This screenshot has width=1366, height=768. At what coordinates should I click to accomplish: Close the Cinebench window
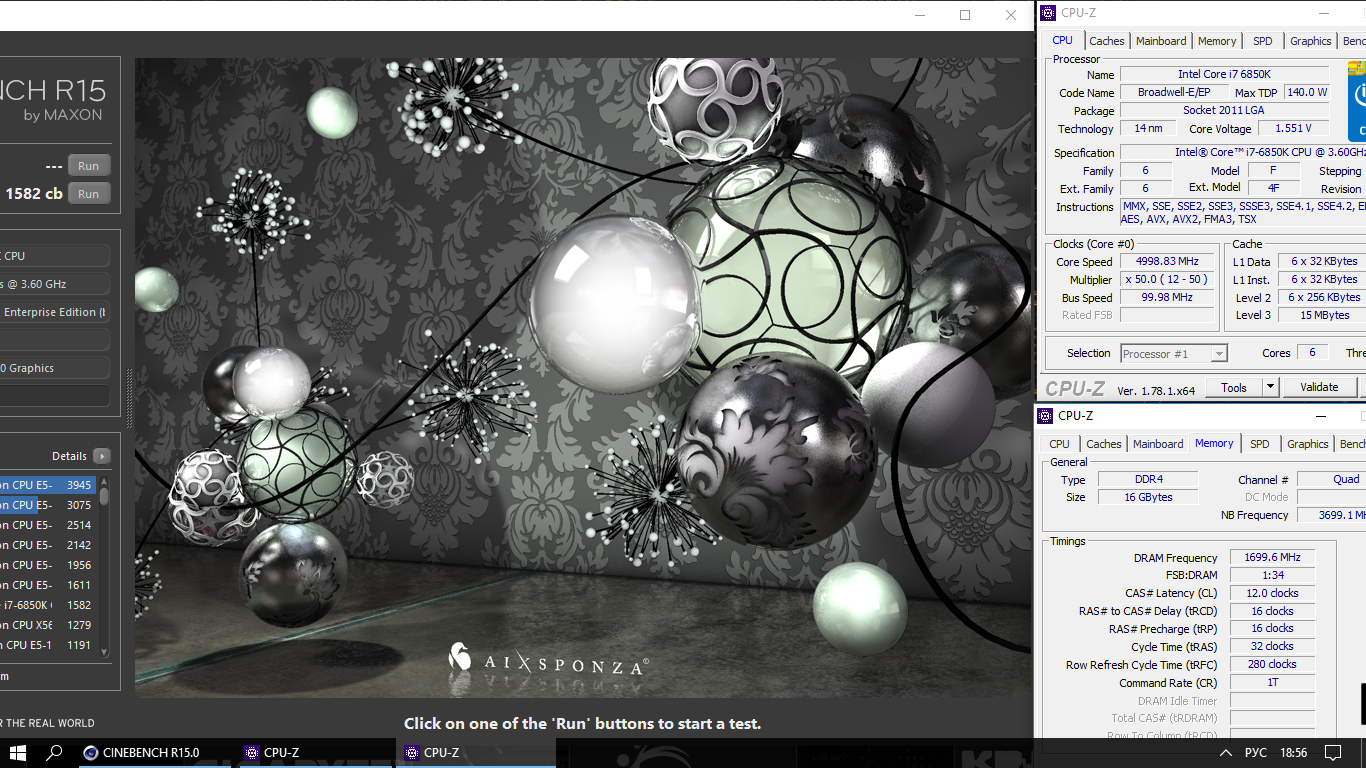[x=1011, y=15]
